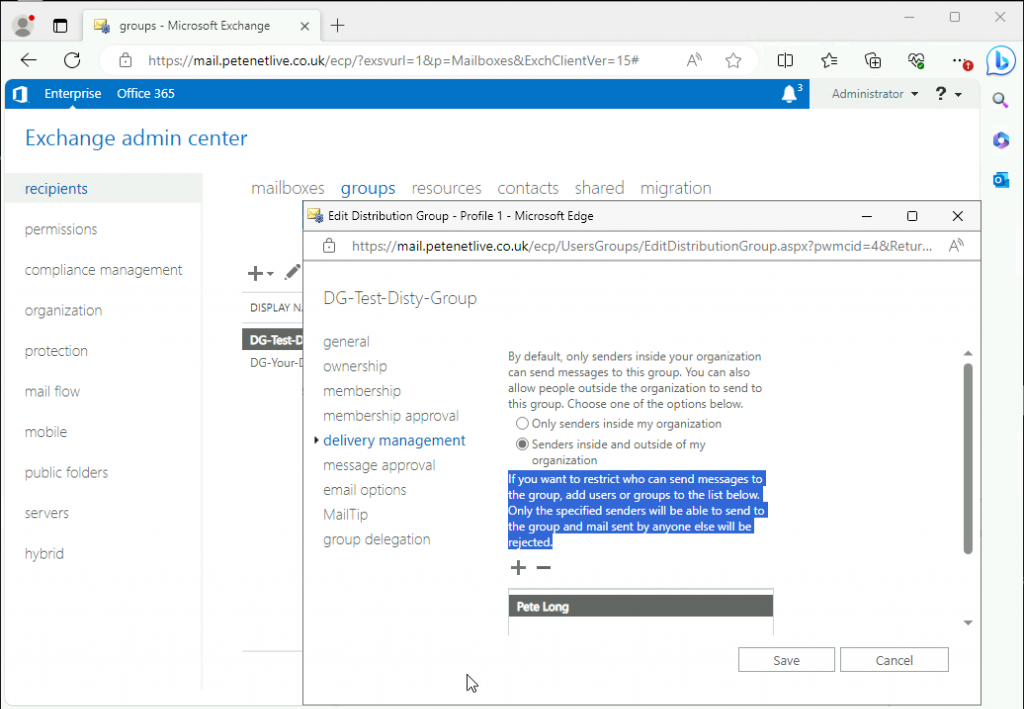Screen dimensions: 1024x709
Task: Cancel editing the distribution group
Action: click(893, 660)
